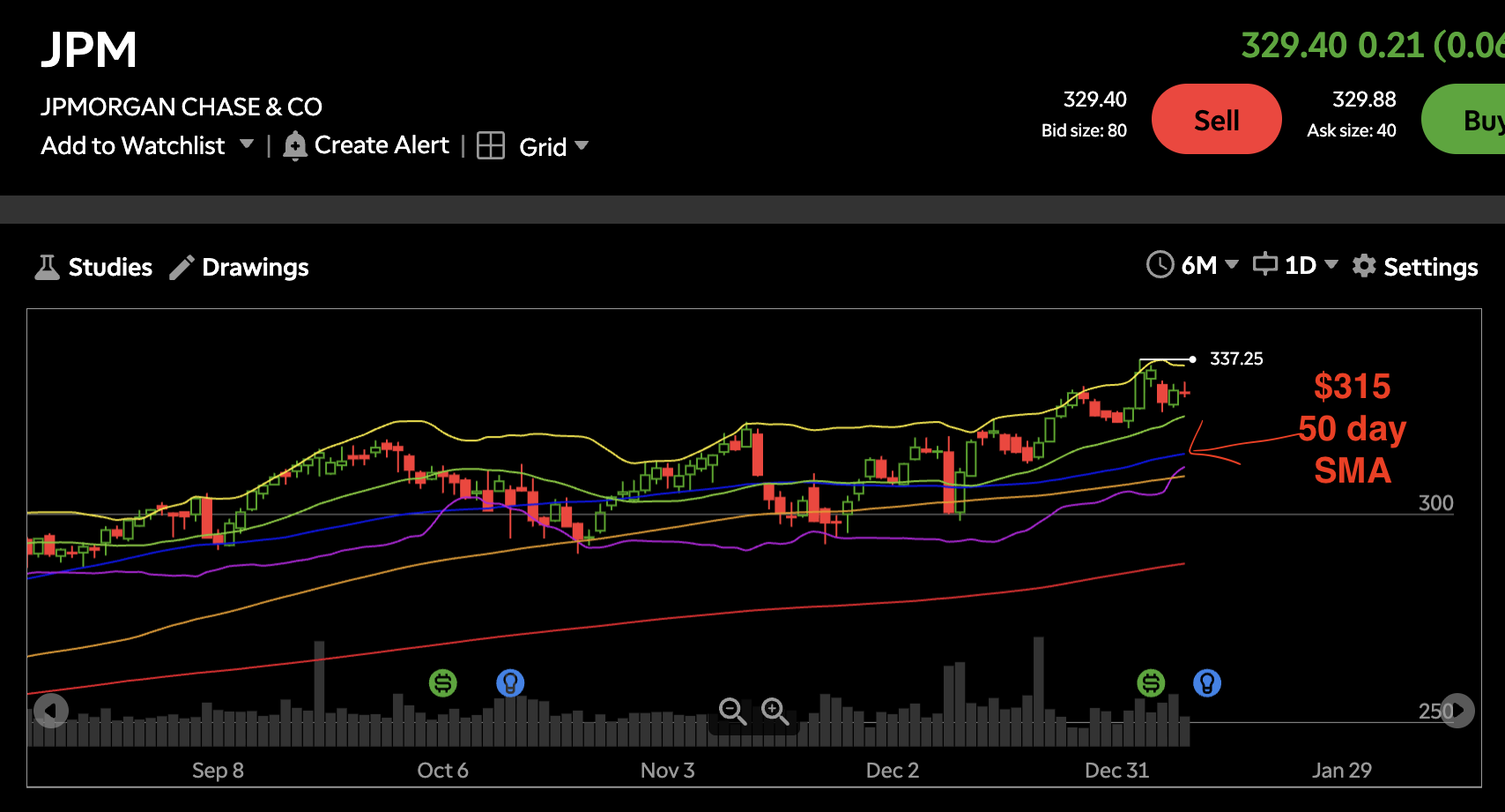
Task: Click the dividend marker near Dec 31
Action: (x=1151, y=683)
